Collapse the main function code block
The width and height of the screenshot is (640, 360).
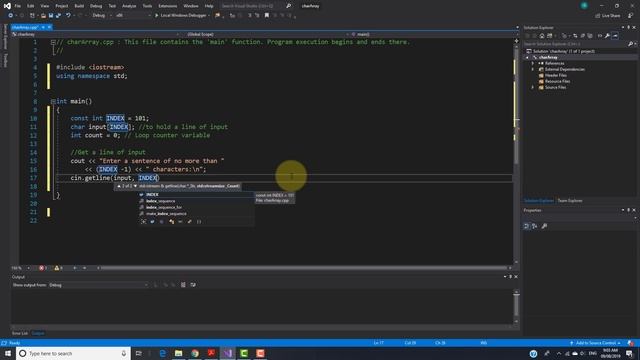tap(53, 101)
